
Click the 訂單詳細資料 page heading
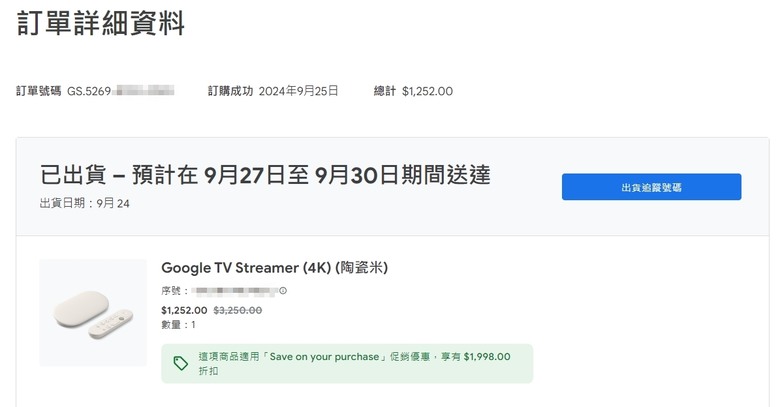[x=101, y=23]
